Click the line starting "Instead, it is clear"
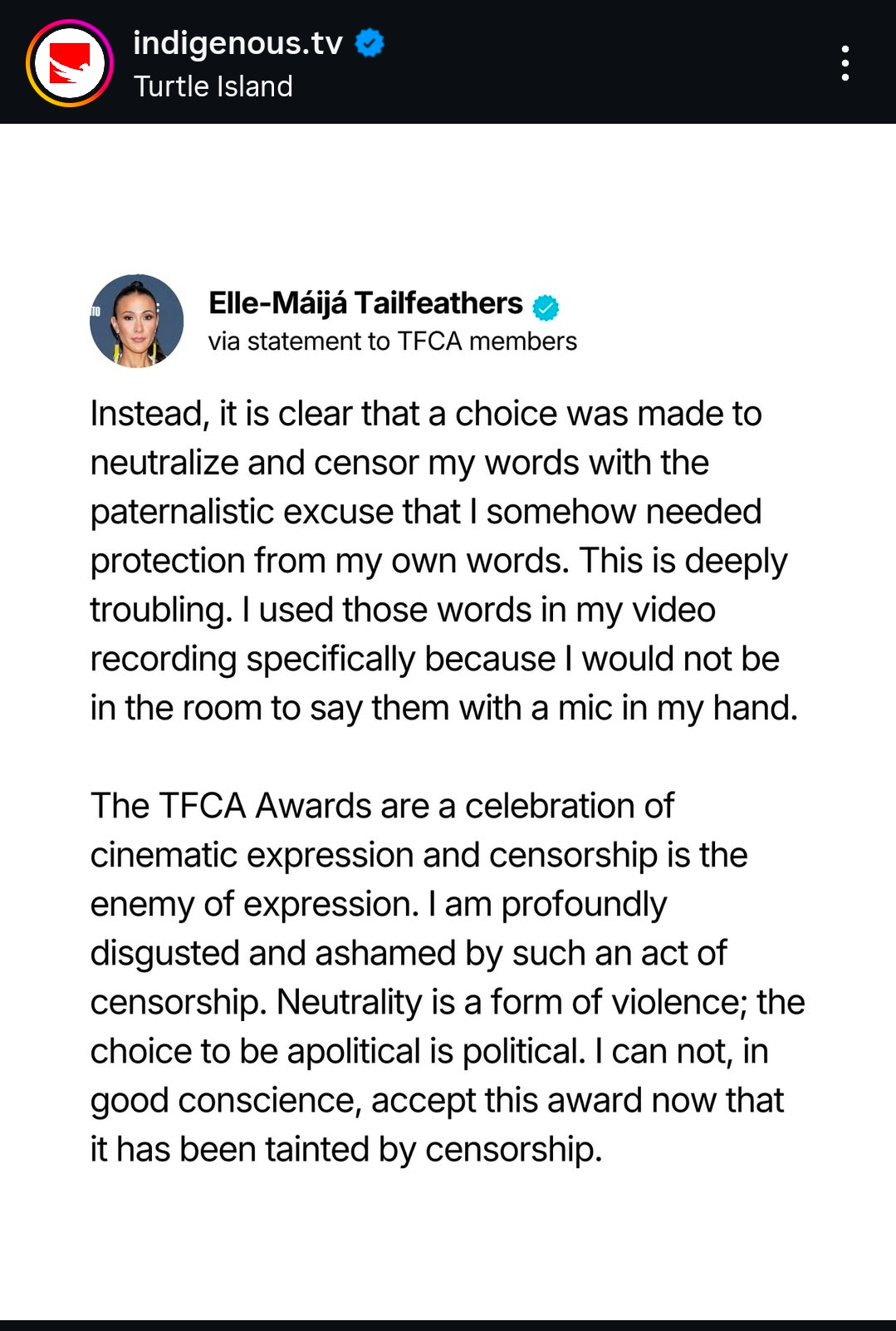896x1331 pixels. (x=425, y=414)
